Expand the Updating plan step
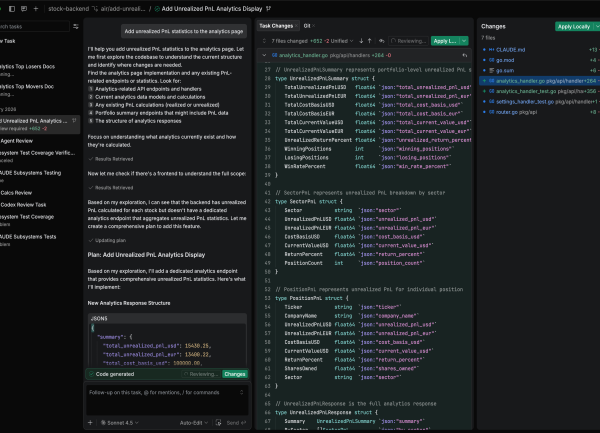The height and width of the screenshot is (433, 600). [107, 241]
